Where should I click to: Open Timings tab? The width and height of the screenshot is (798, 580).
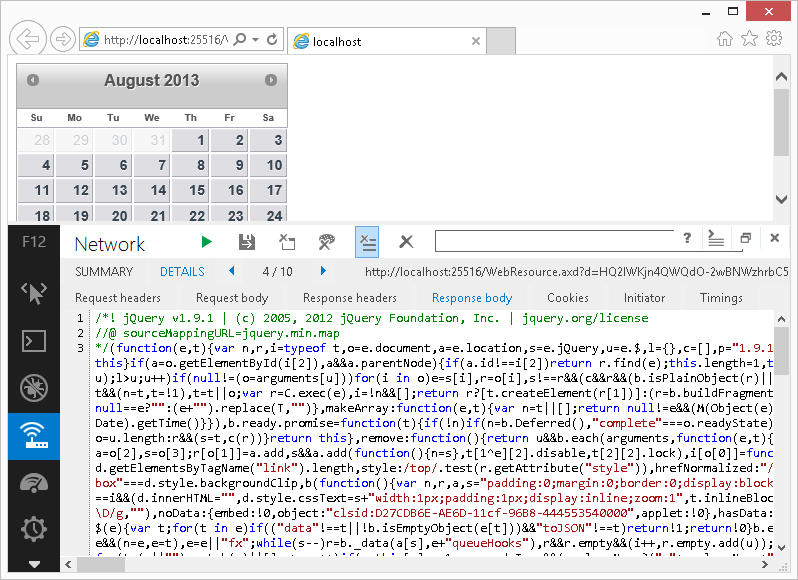pyautogui.click(x=721, y=298)
